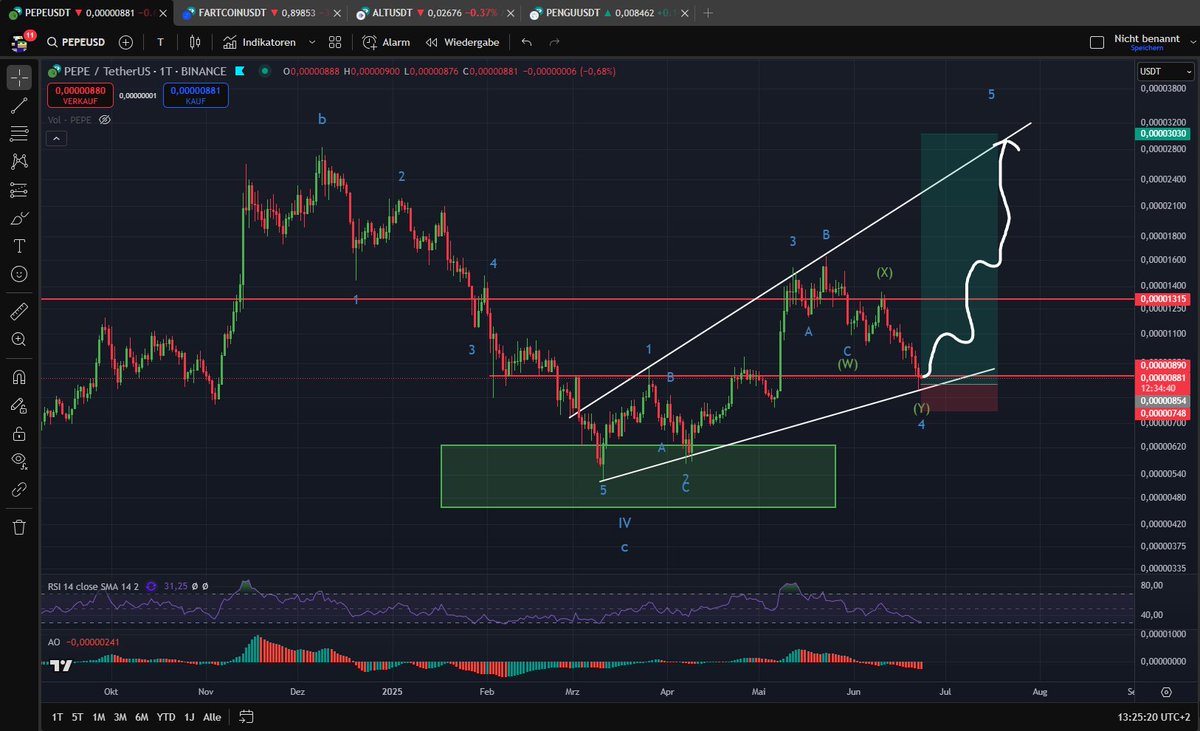
Task: Click the green market status dot
Action: point(264,71)
